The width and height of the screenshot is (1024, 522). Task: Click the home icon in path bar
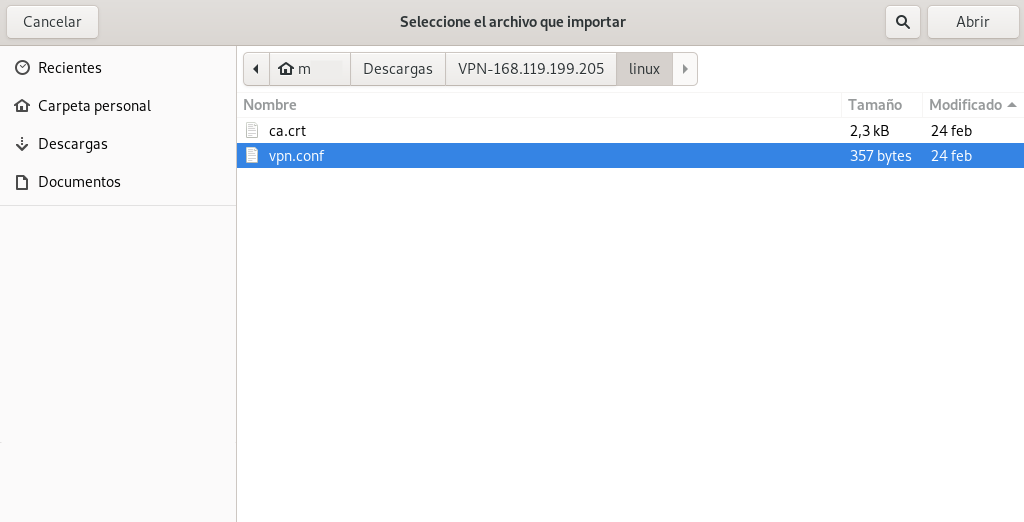coord(285,69)
